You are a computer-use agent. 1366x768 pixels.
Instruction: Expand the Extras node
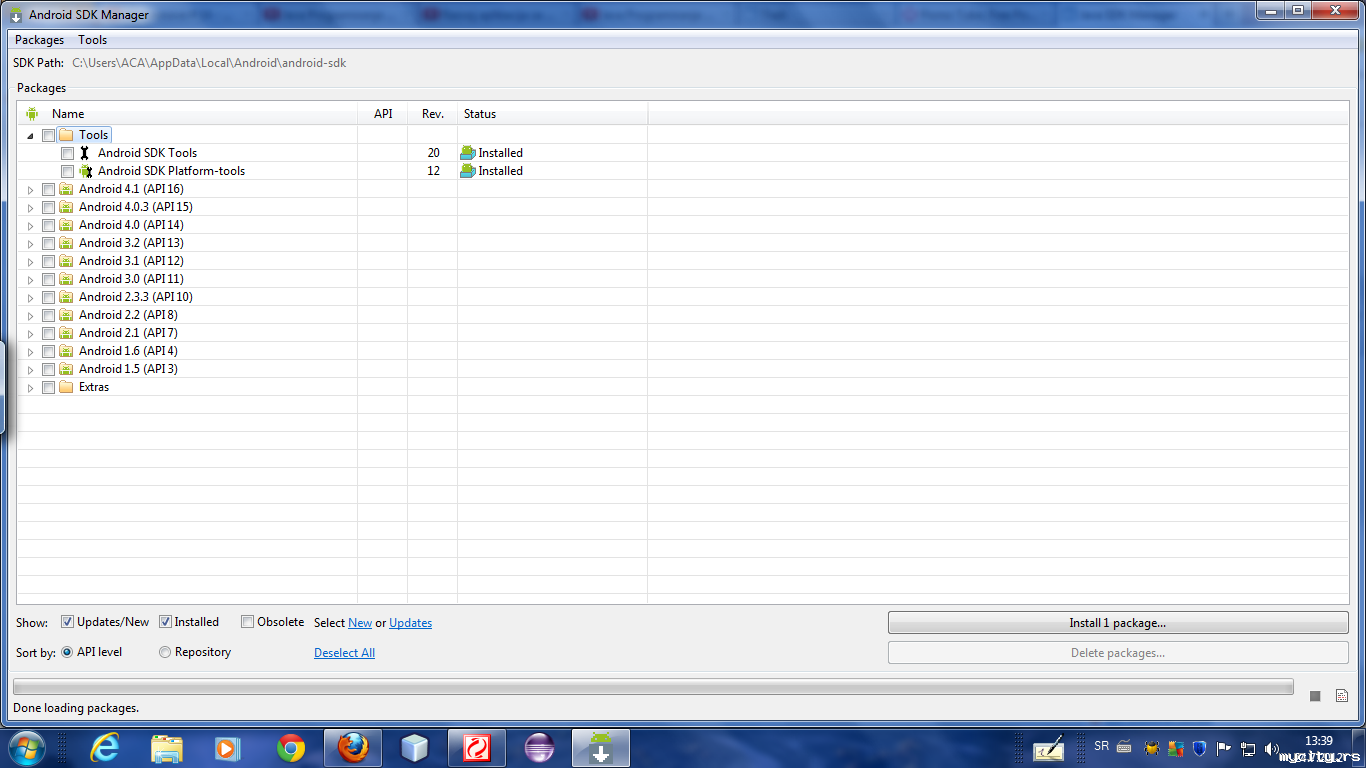pos(30,388)
